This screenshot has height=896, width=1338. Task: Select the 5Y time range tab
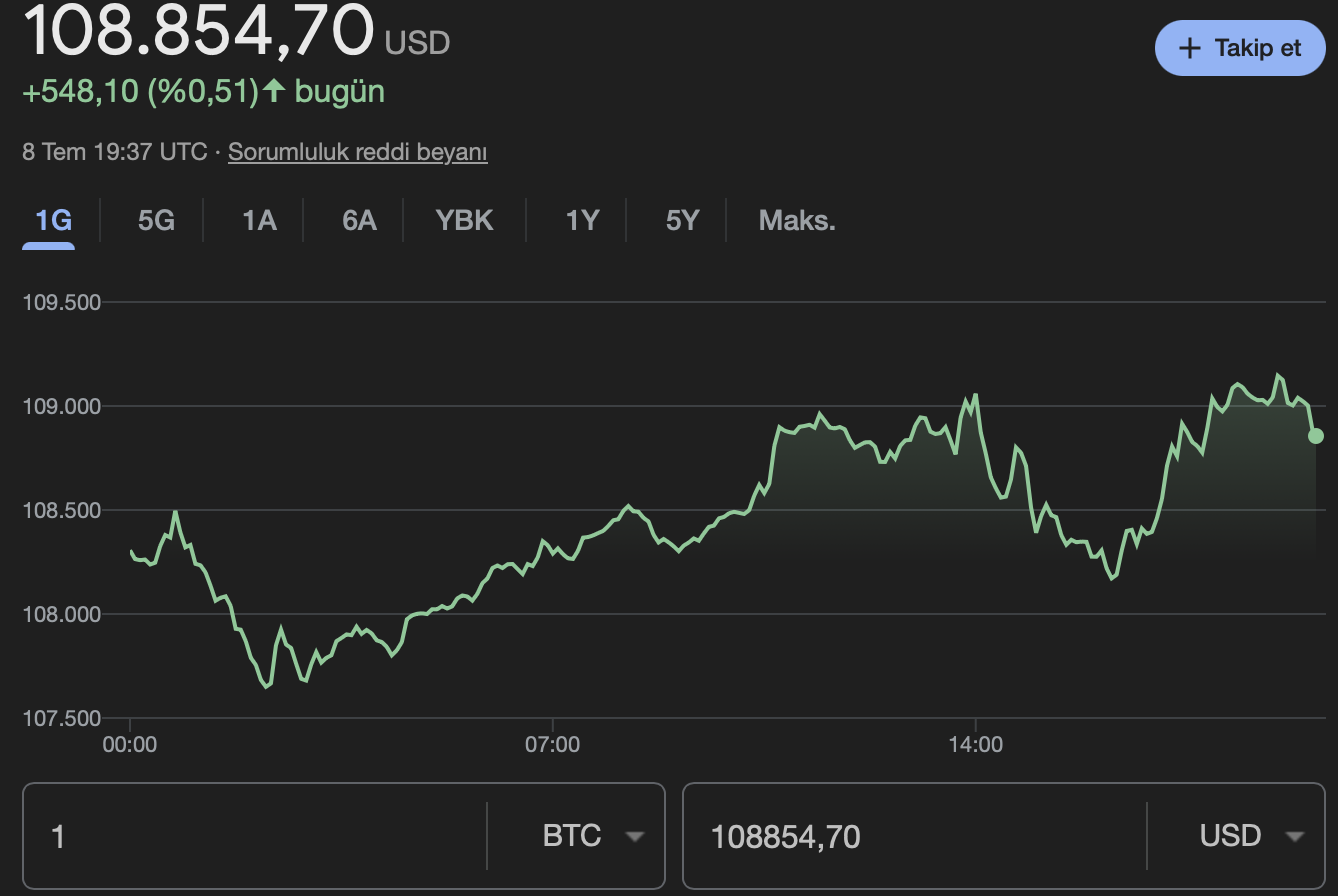coord(682,220)
